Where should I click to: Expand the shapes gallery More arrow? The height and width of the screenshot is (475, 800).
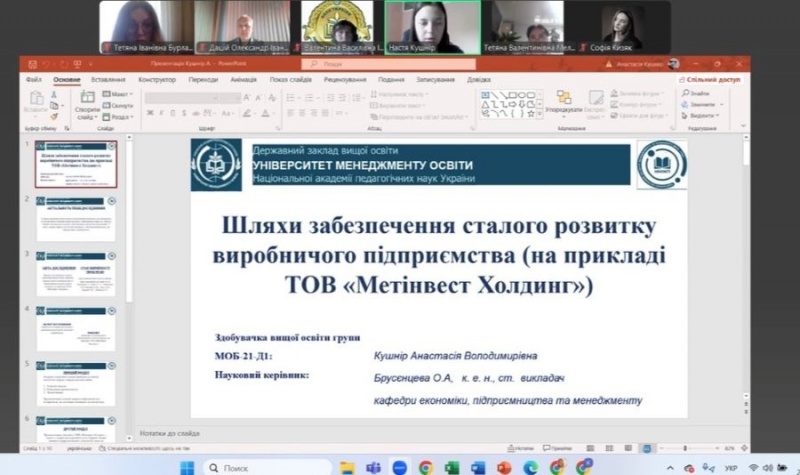pyautogui.click(x=540, y=115)
